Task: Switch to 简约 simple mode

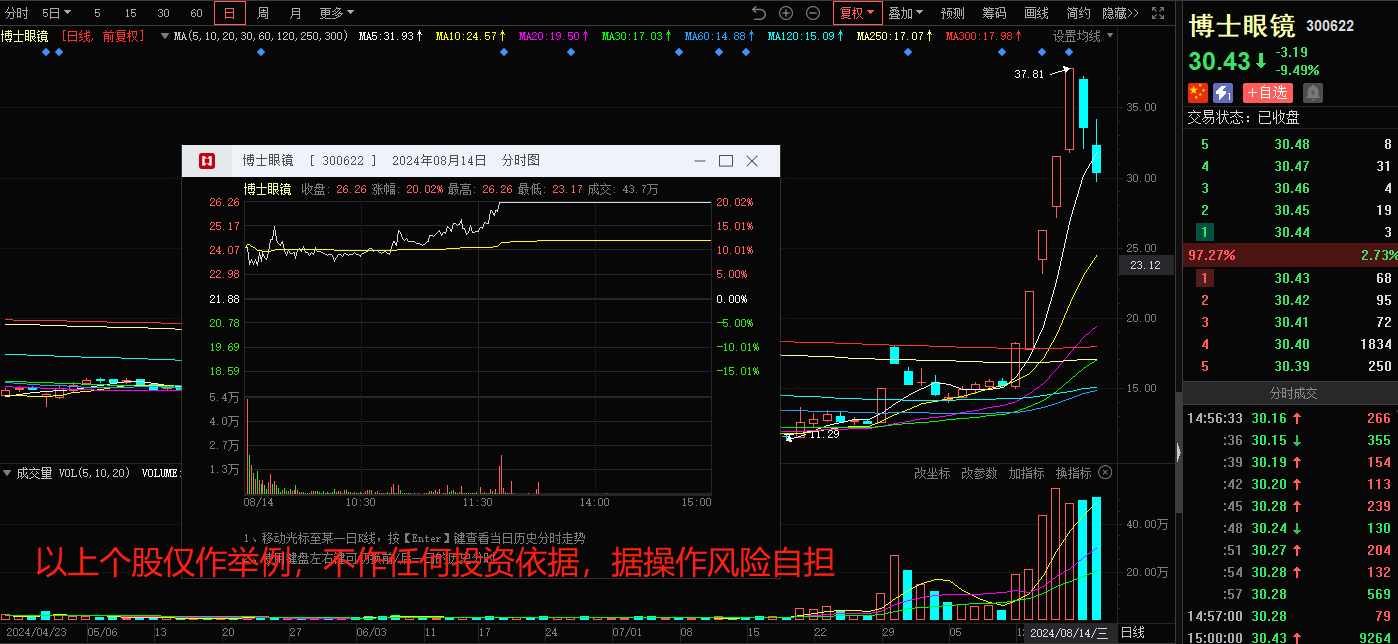Action: point(1078,13)
